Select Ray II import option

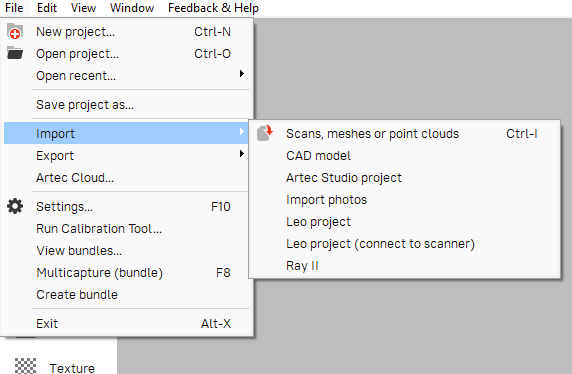tap(405, 265)
